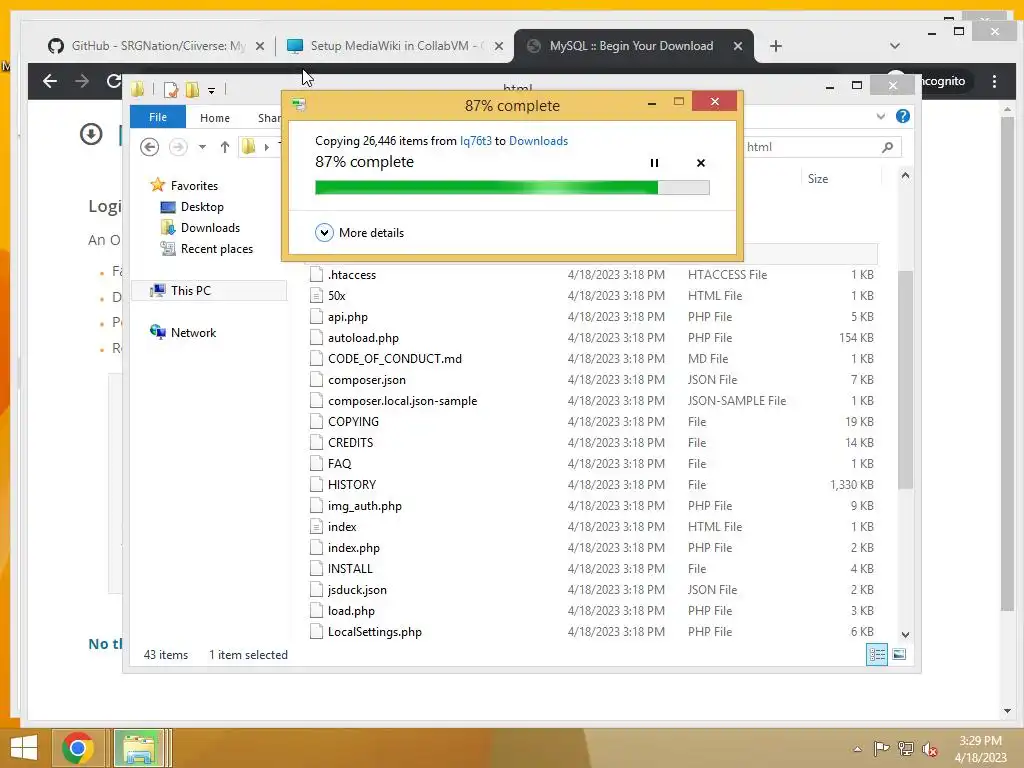
Task: Open the Home ribbon tab
Action: tap(215, 118)
